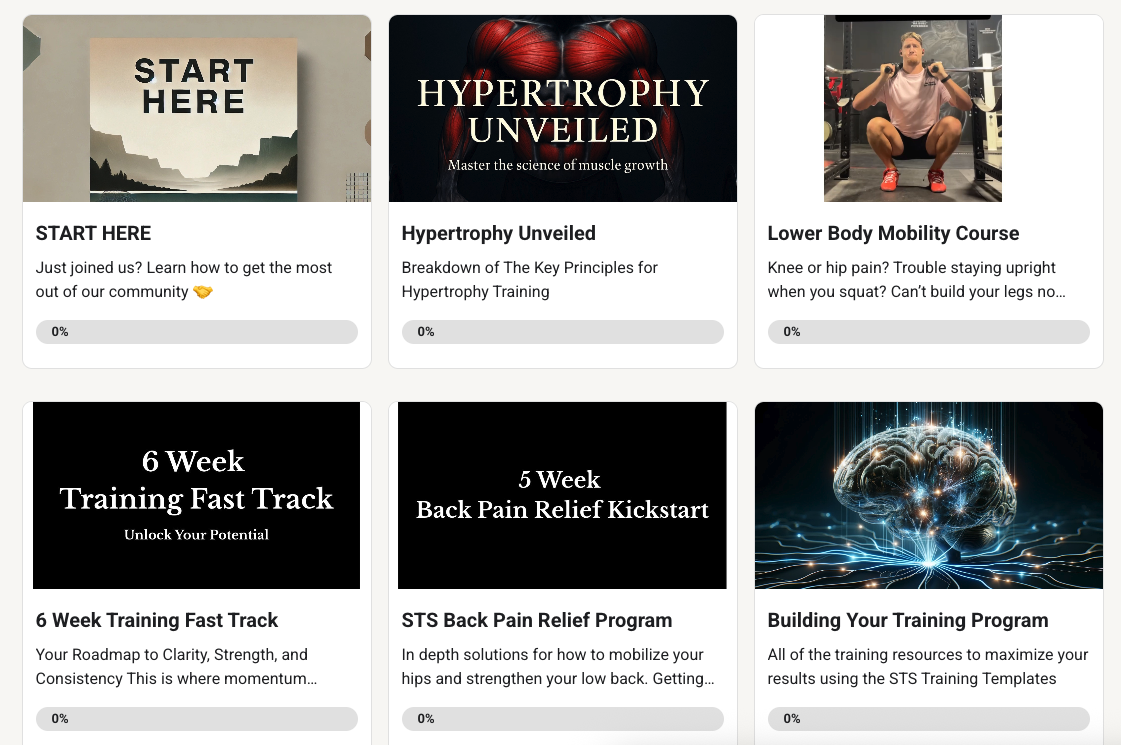Open the squat photo for Lower Body Mobility

click(x=913, y=109)
